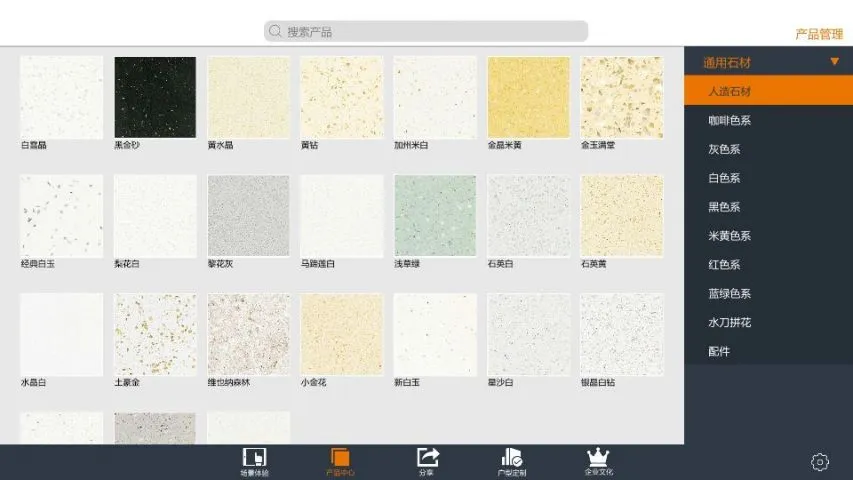Click the 产品管理 link

[x=818, y=34]
